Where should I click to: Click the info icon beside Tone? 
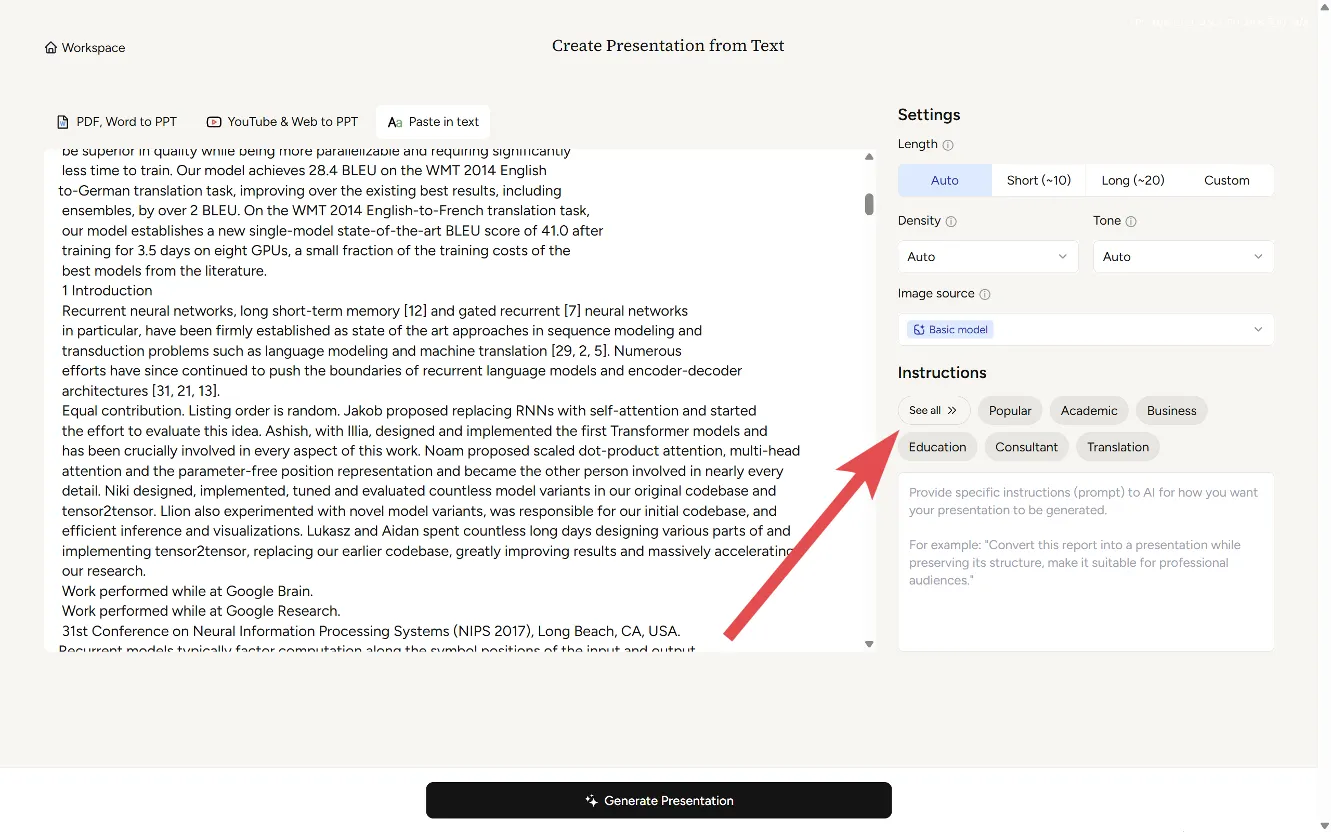click(x=1131, y=222)
